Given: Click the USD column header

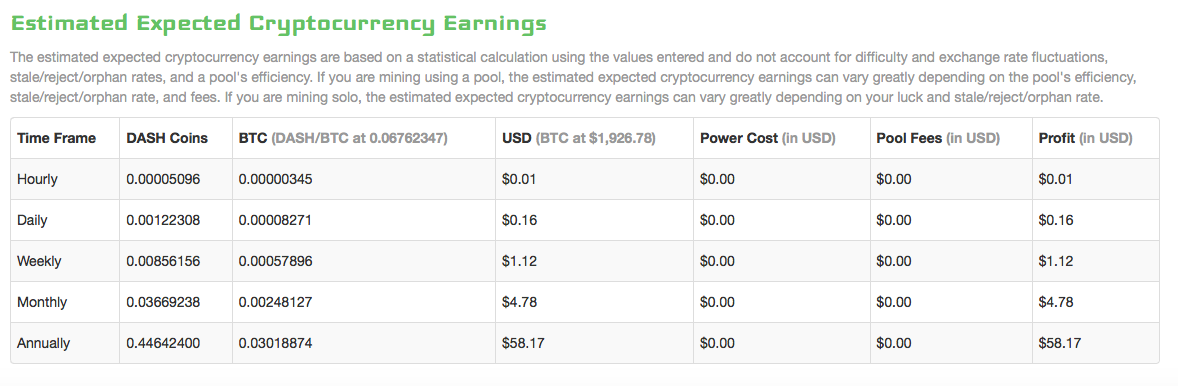Looking at the screenshot, I should pos(578,138).
